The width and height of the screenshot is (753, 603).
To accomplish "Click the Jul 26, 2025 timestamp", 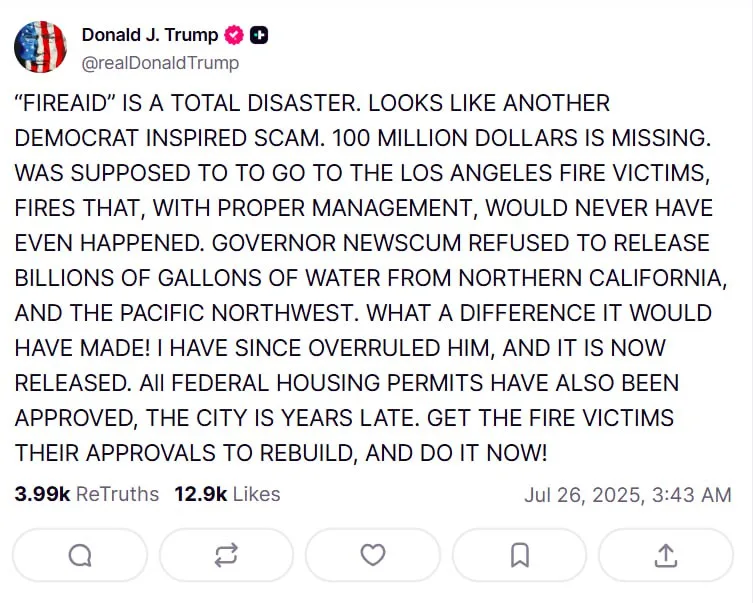I will pos(627,495).
